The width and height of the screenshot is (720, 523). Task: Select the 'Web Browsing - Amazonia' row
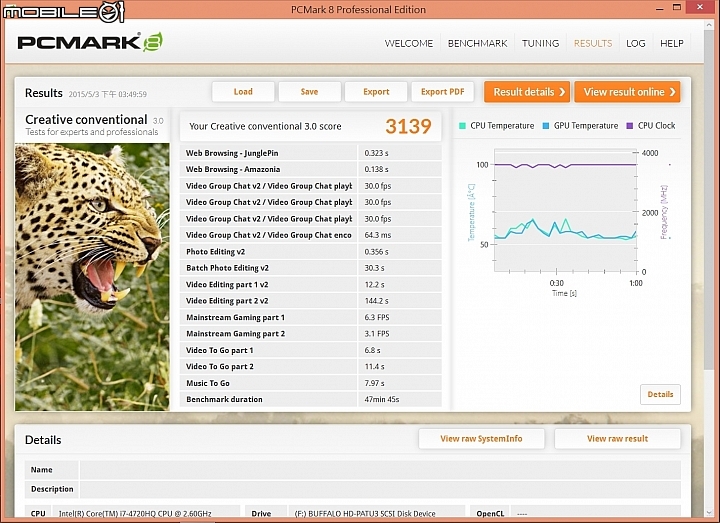click(310, 169)
